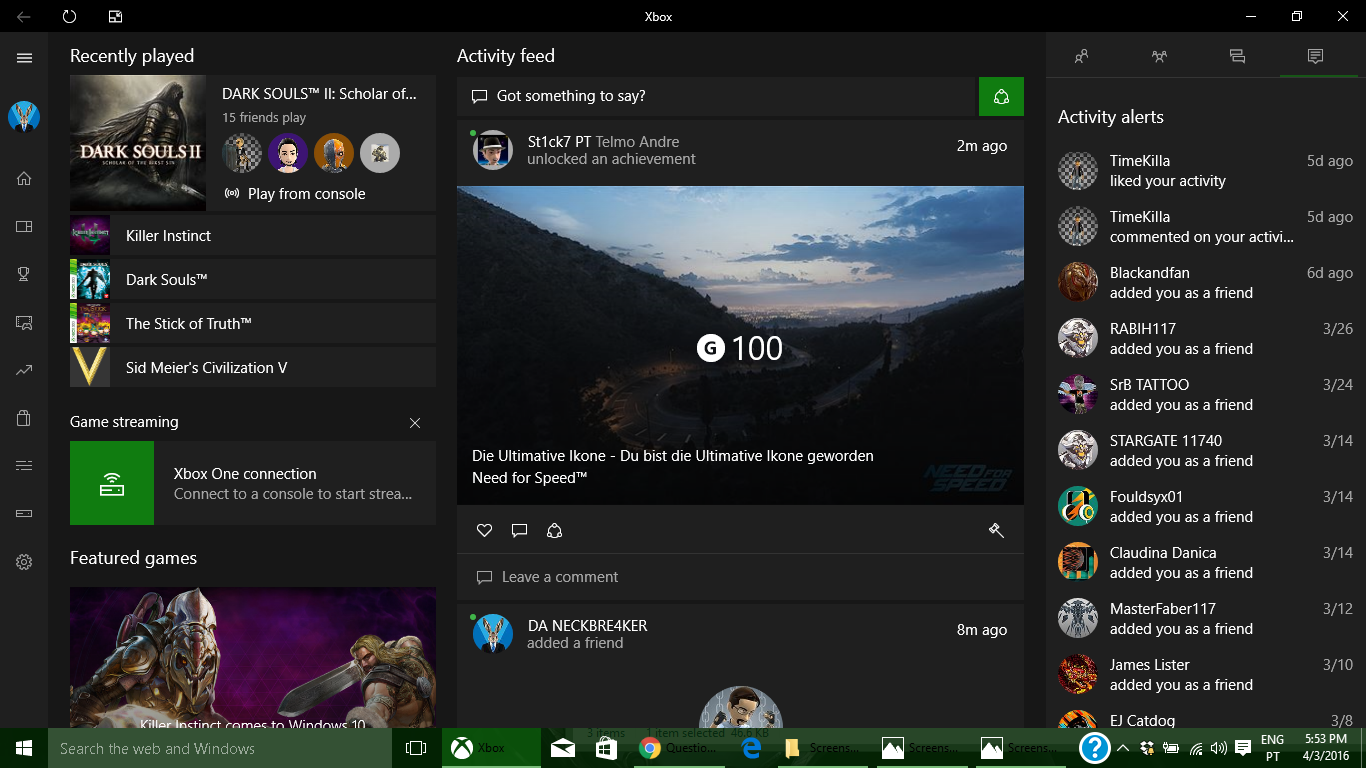Switch to the Activity alerts tab
The height and width of the screenshot is (768, 1366).
coord(1315,56)
